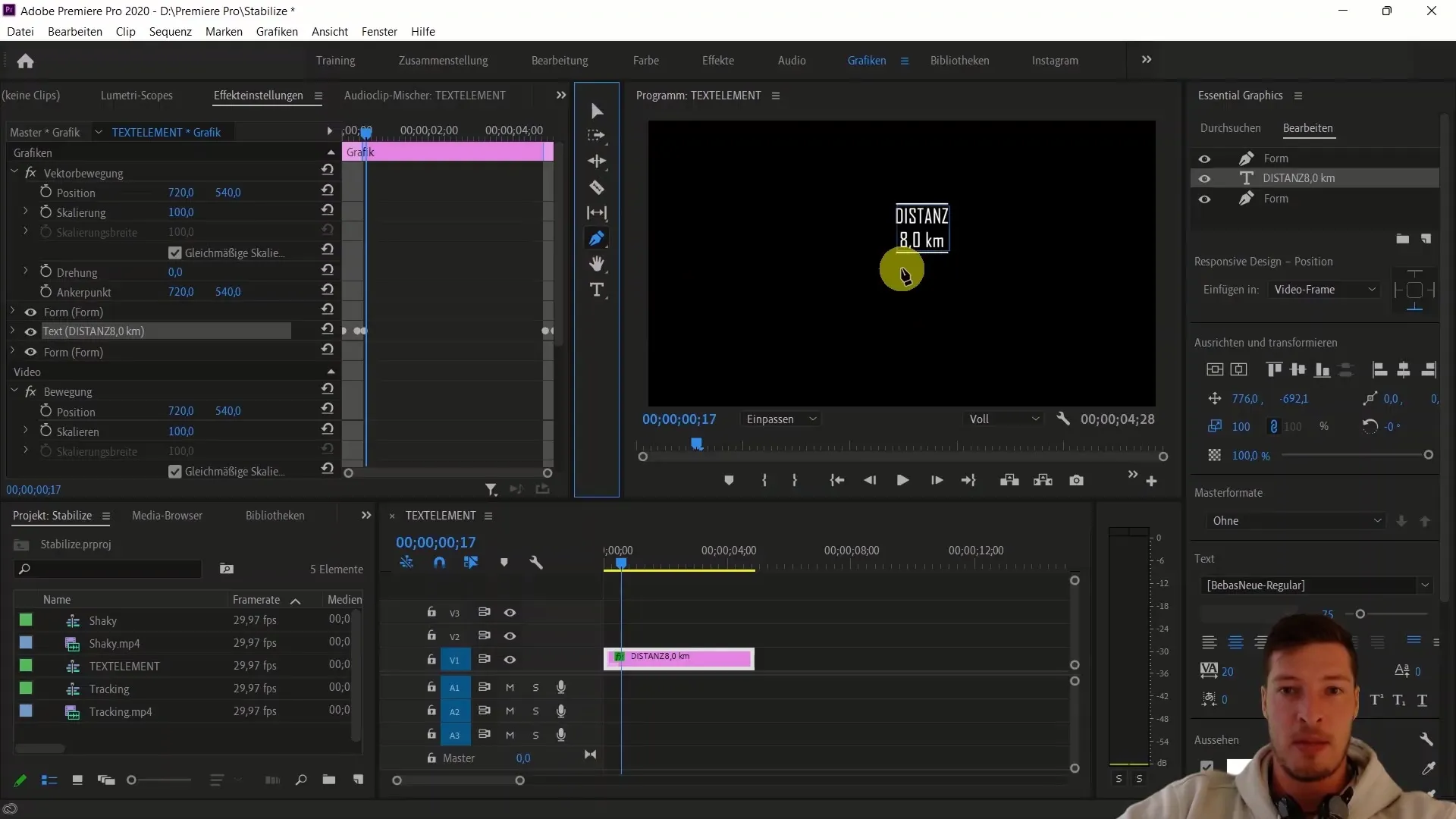Go to Out point
Image resolution: width=1456 pixels, height=819 pixels.
pyautogui.click(x=968, y=480)
